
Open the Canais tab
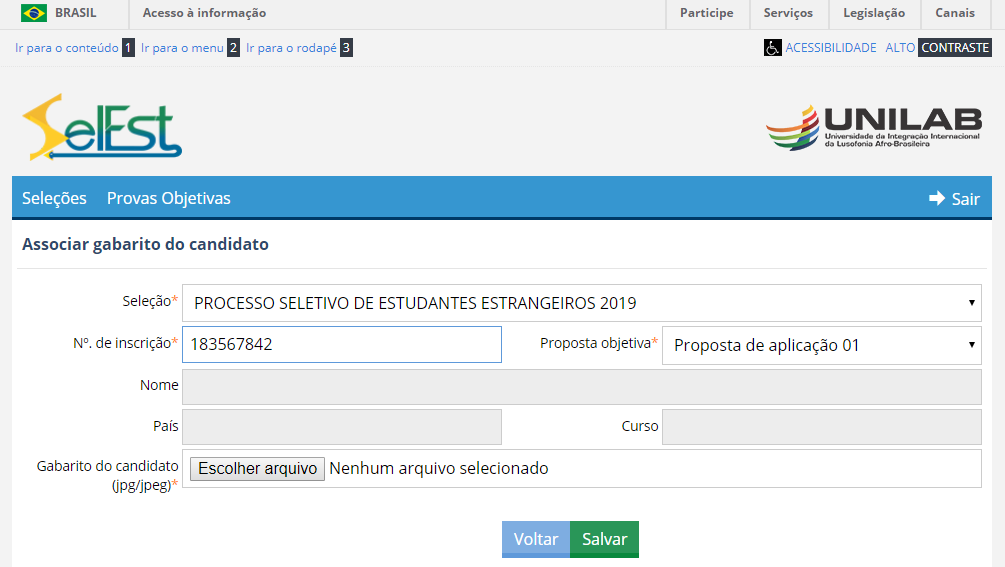click(x=954, y=13)
